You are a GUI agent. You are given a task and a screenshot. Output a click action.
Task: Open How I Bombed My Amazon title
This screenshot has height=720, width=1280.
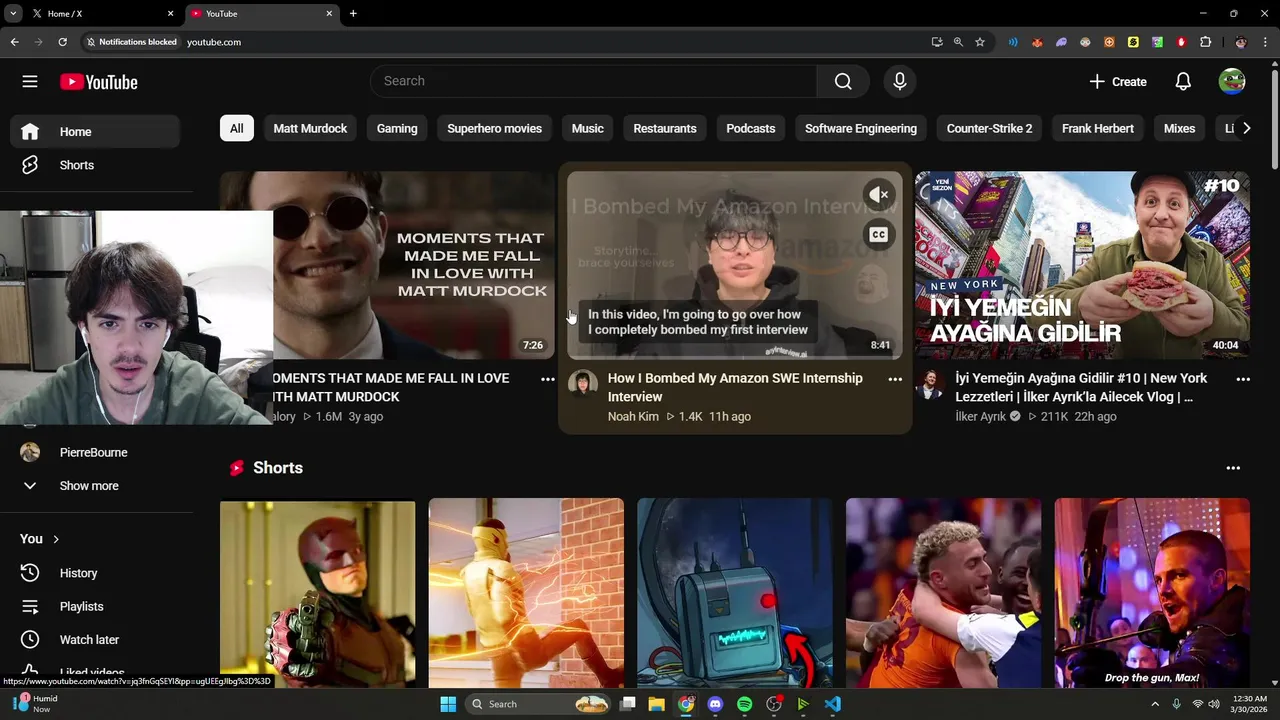click(x=735, y=387)
